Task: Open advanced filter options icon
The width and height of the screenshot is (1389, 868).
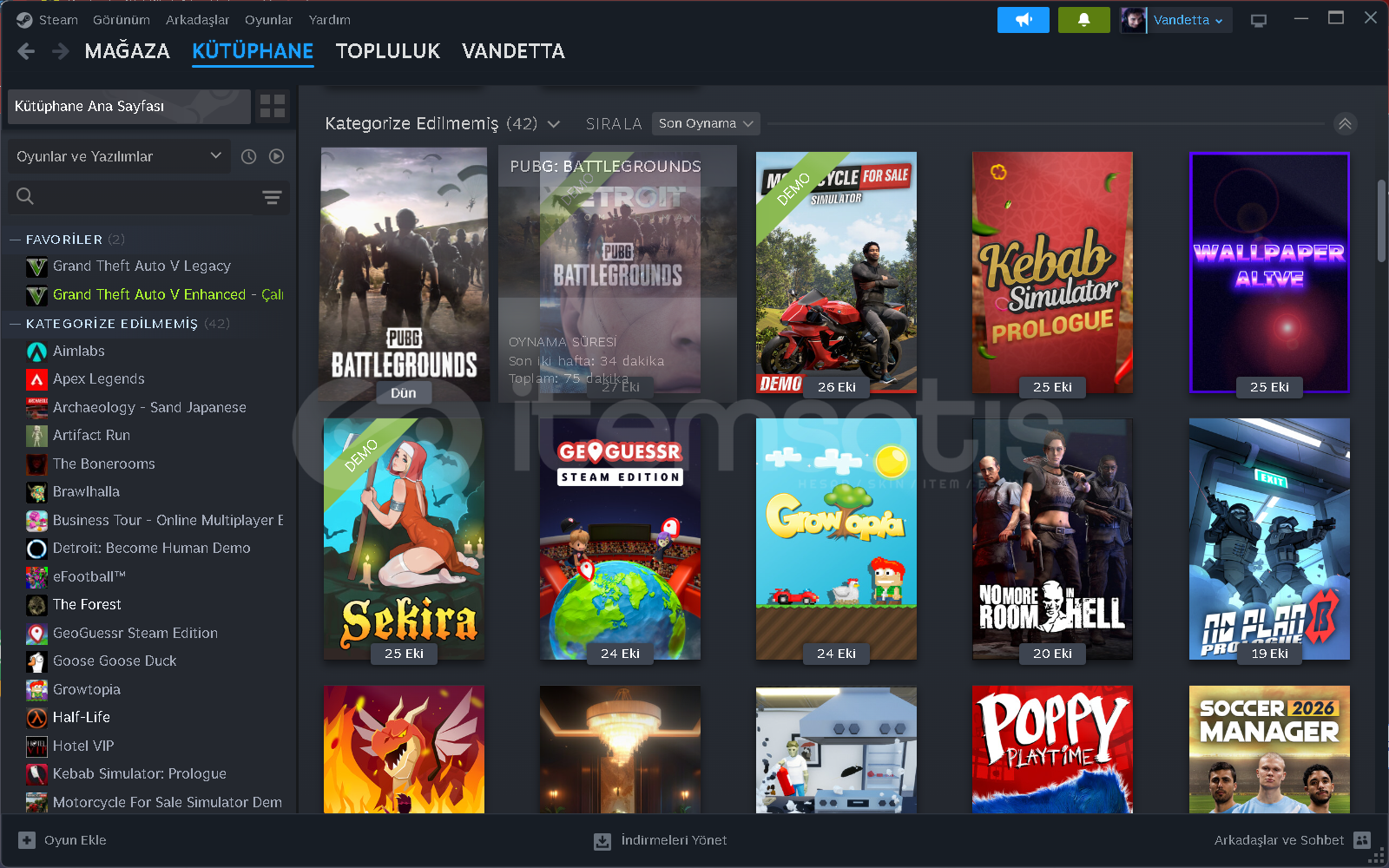Action: [x=272, y=197]
